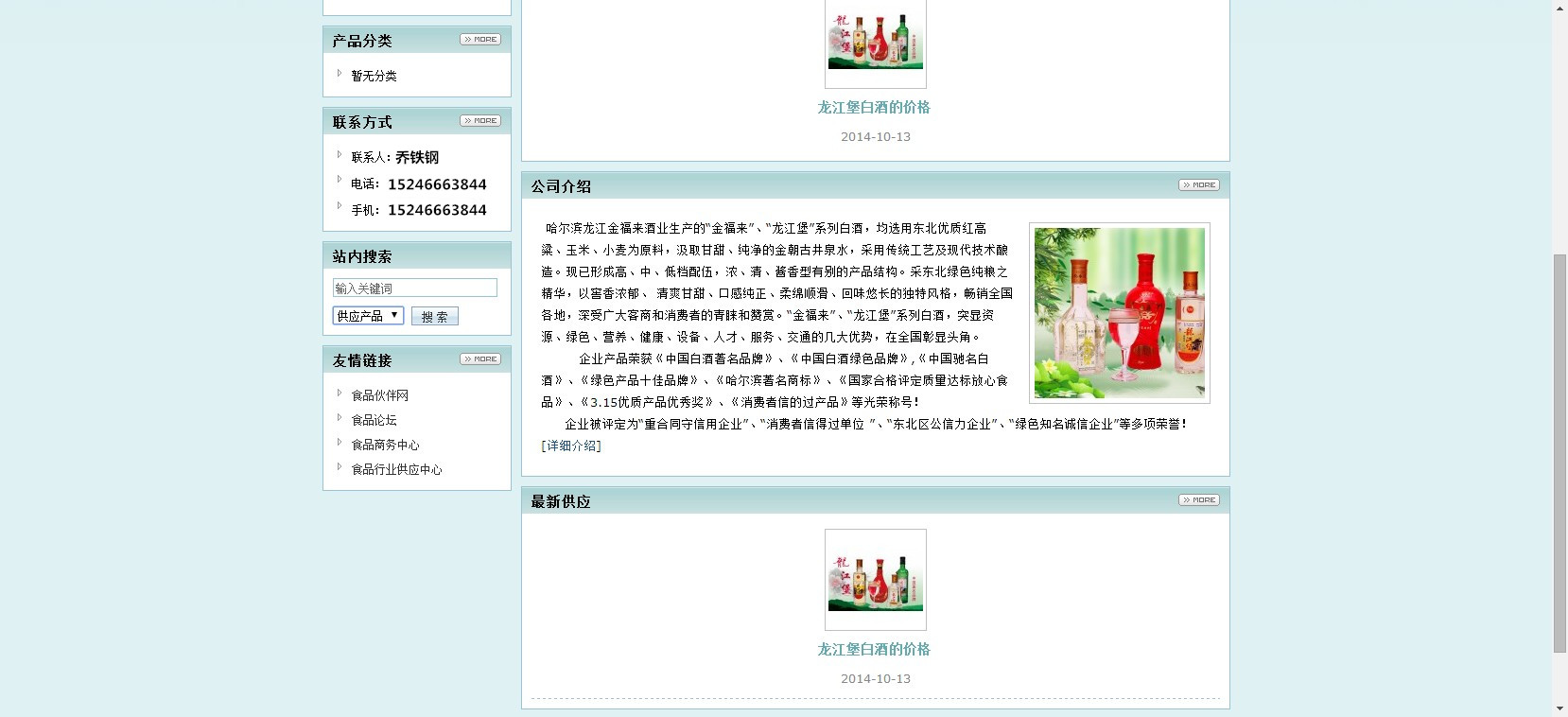
Task: Open MORE in the 产品分类 panel header
Action: (x=480, y=40)
